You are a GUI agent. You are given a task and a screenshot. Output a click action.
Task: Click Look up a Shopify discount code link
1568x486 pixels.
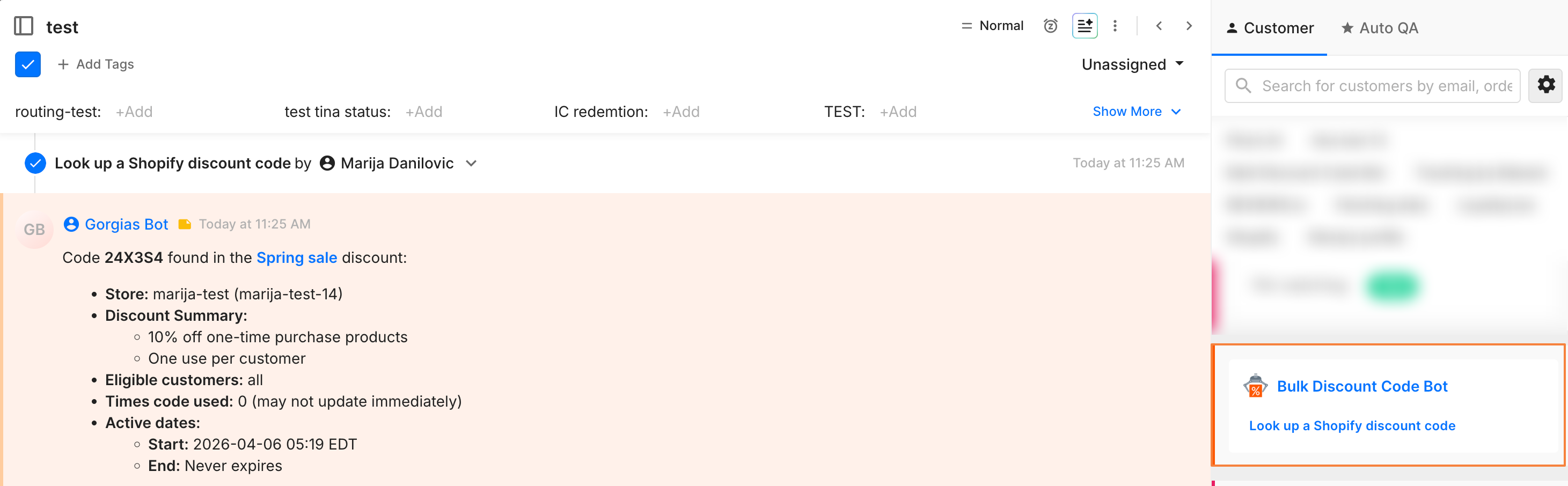coord(1351,426)
